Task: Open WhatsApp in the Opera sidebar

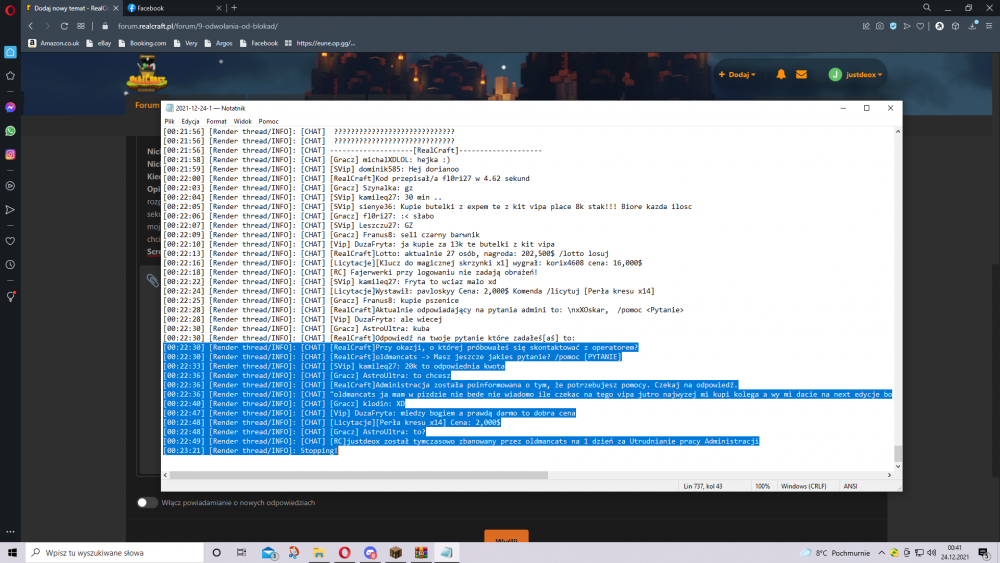Action: (10, 131)
